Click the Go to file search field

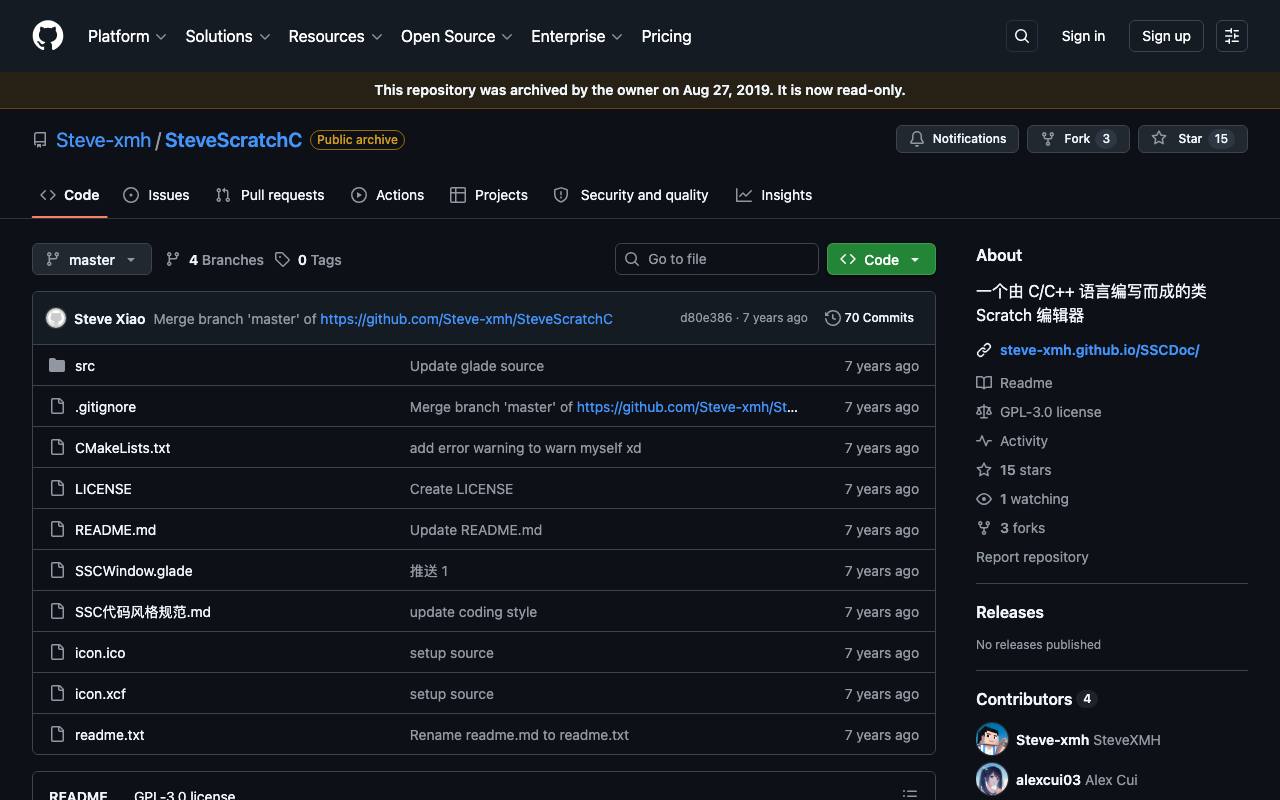pyautogui.click(x=717, y=259)
